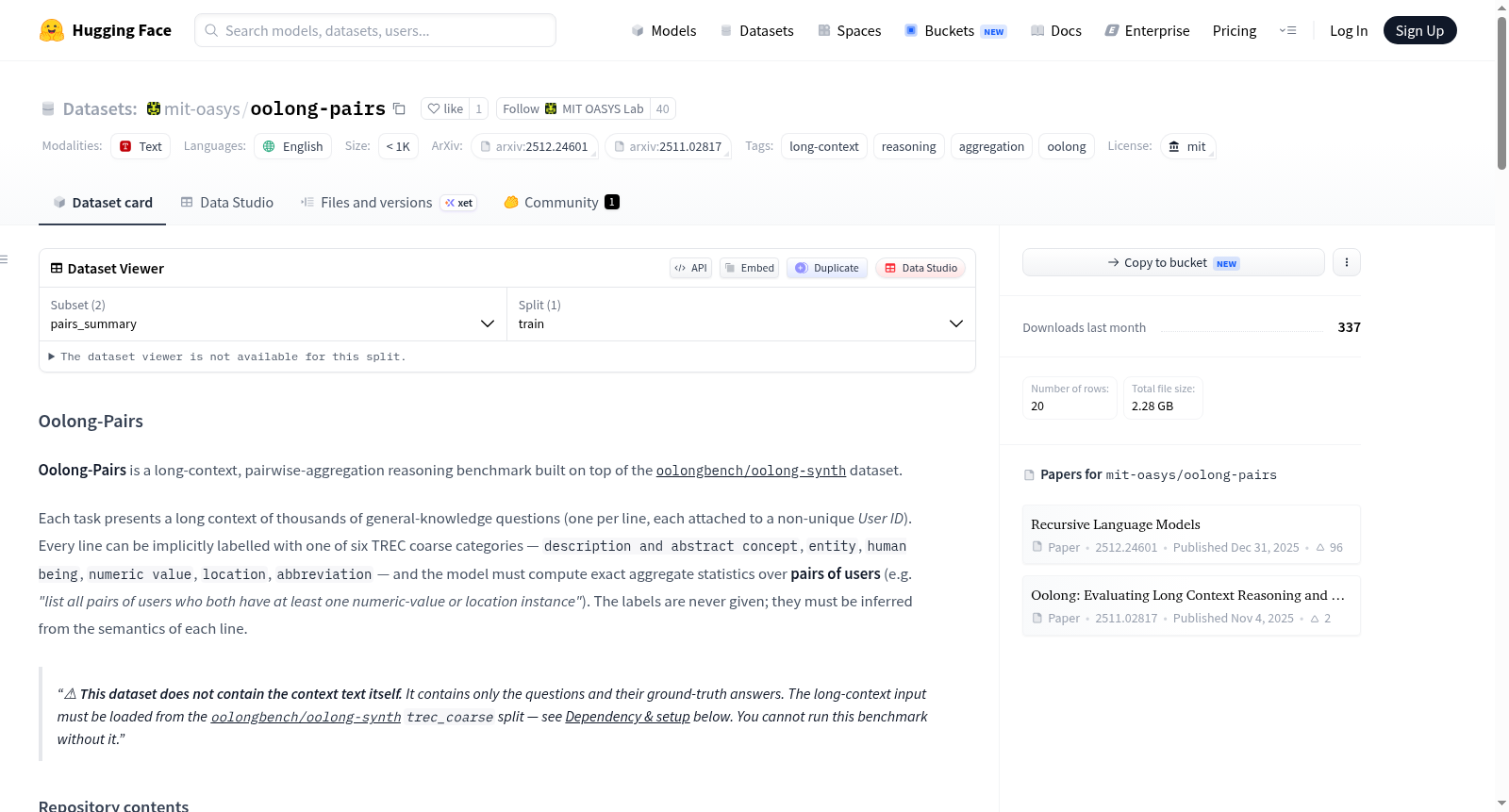Open Buckets in the top navigation
1509x812 pixels.
(955, 31)
